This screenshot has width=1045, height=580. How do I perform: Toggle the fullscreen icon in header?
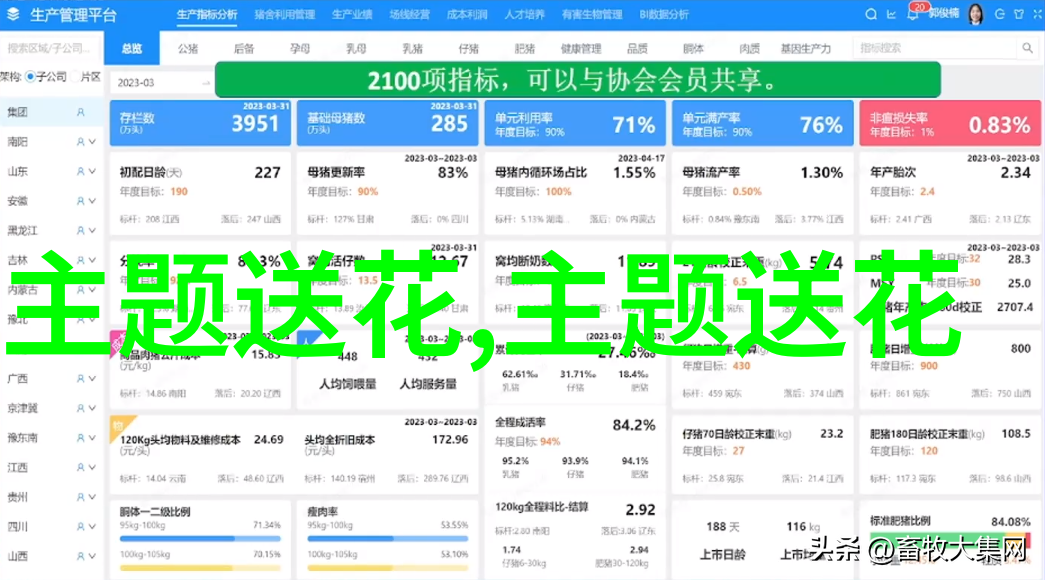[1038, 14]
